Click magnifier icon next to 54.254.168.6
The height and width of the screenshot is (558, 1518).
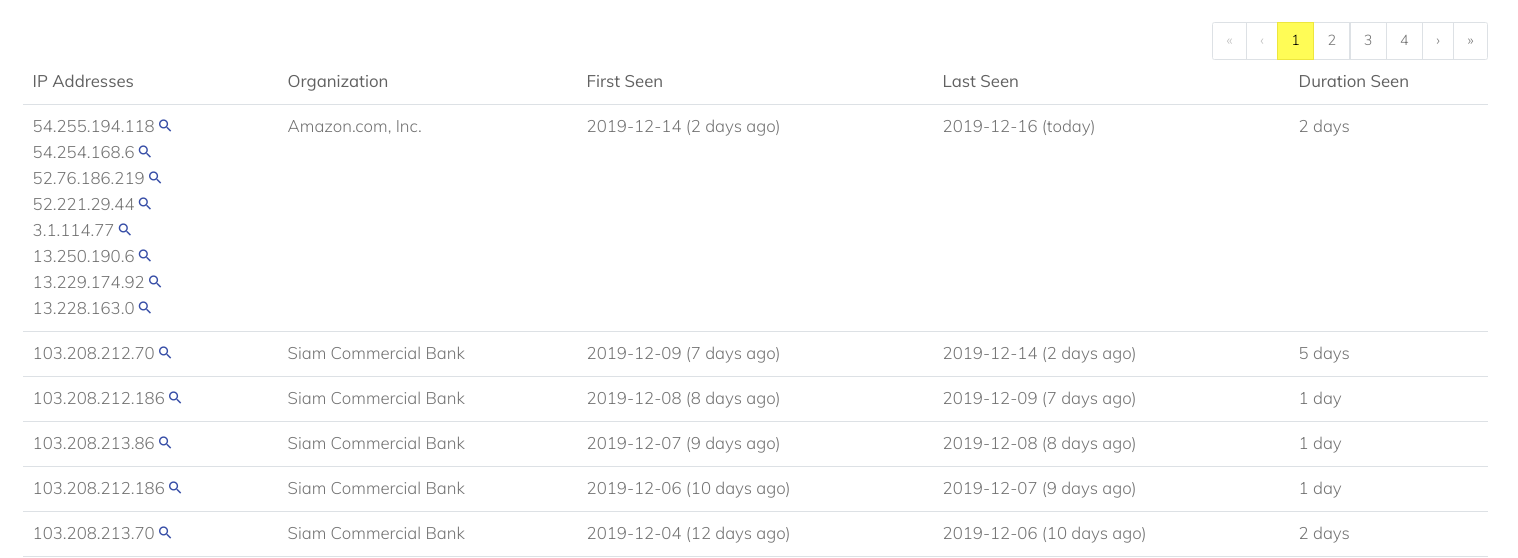145,152
